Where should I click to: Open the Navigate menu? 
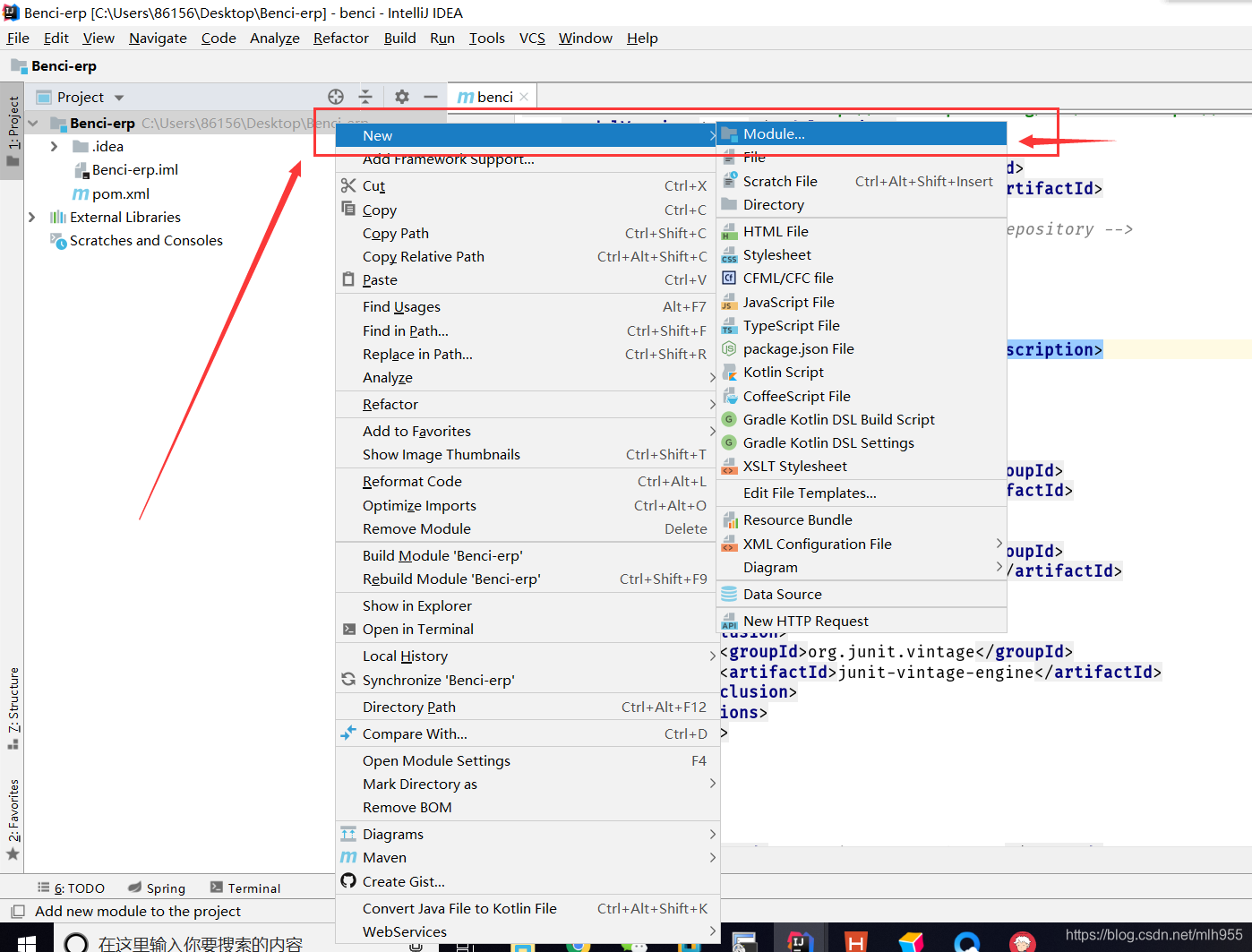tap(158, 38)
